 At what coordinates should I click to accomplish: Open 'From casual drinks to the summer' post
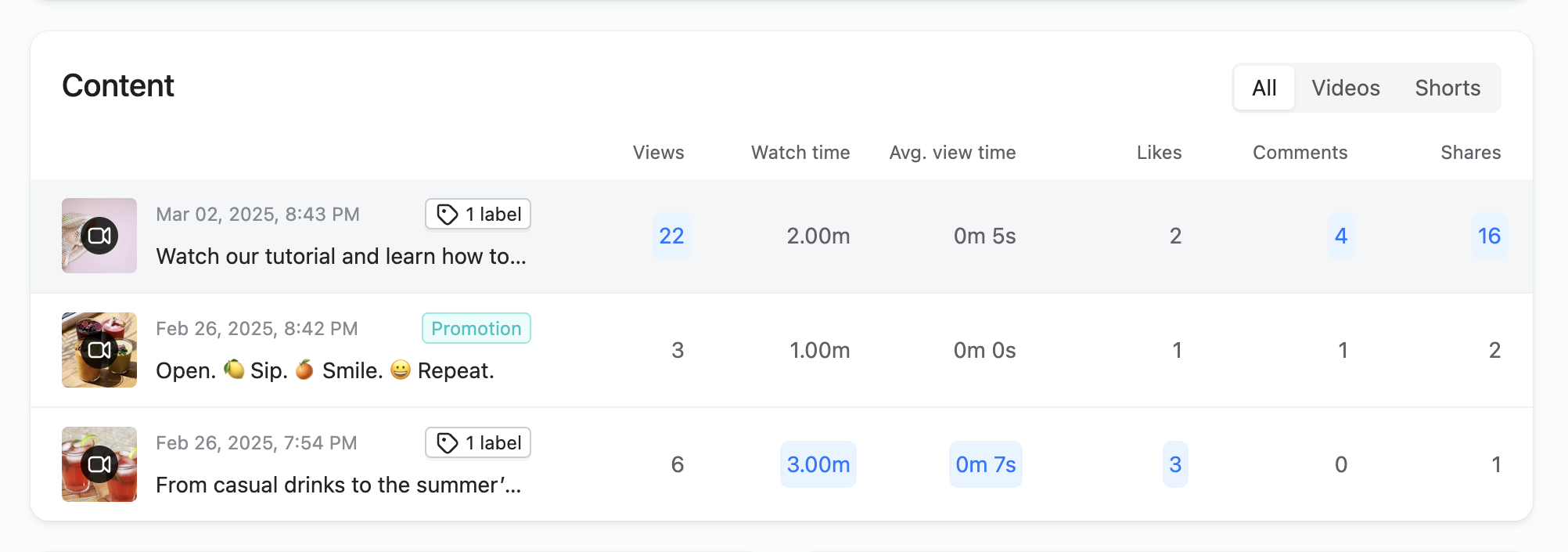(x=338, y=485)
